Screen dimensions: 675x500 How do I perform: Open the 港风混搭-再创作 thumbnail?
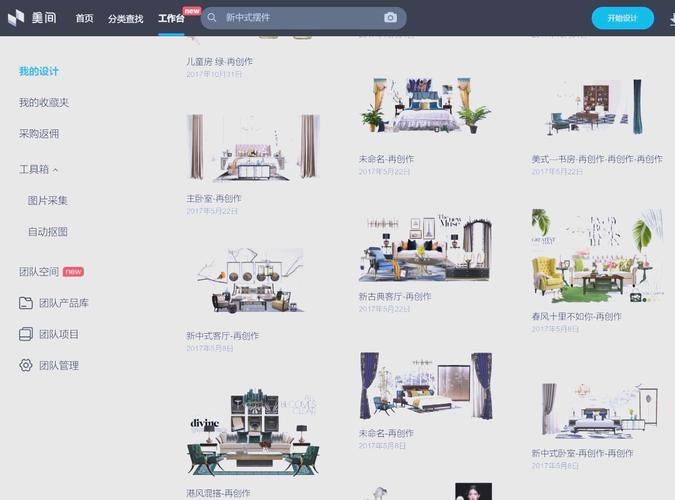point(253,433)
